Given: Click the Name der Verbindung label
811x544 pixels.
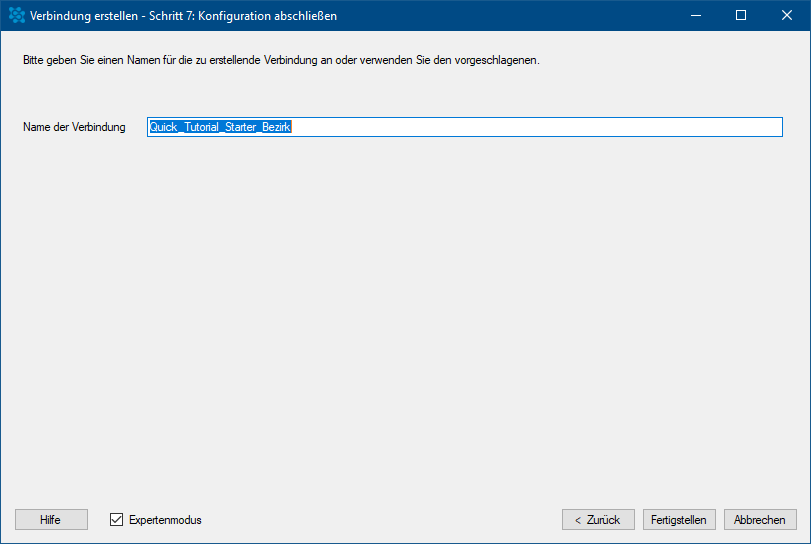Looking at the screenshot, I should (x=74, y=127).
